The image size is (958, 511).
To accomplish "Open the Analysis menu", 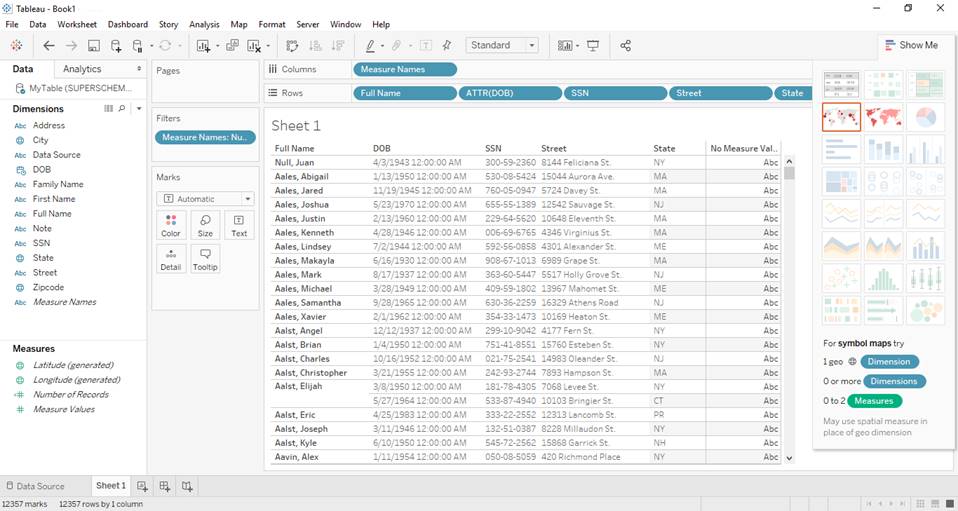I will pos(204,24).
